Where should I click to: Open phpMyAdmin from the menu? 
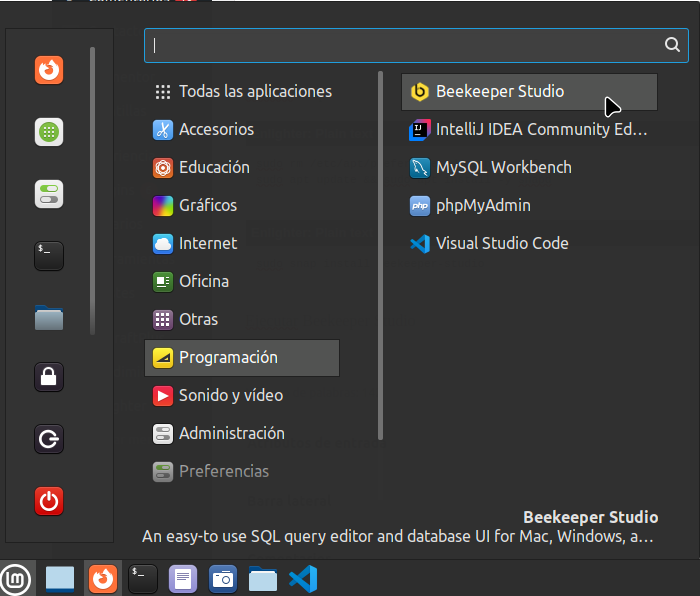point(482,206)
